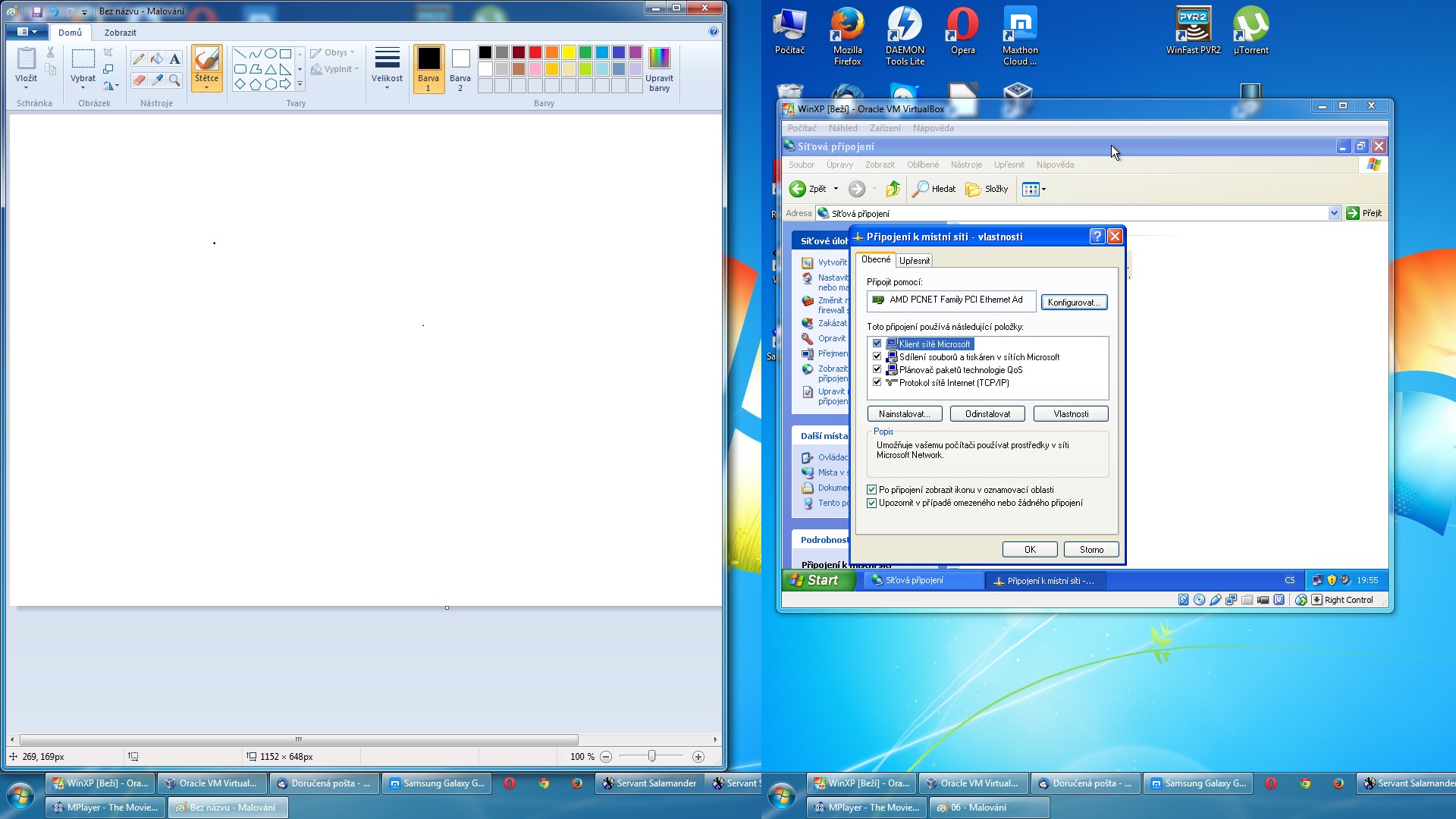The height and width of the screenshot is (819, 1456).
Task: Select the red color swatch in Paint palette
Action: click(535, 52)
